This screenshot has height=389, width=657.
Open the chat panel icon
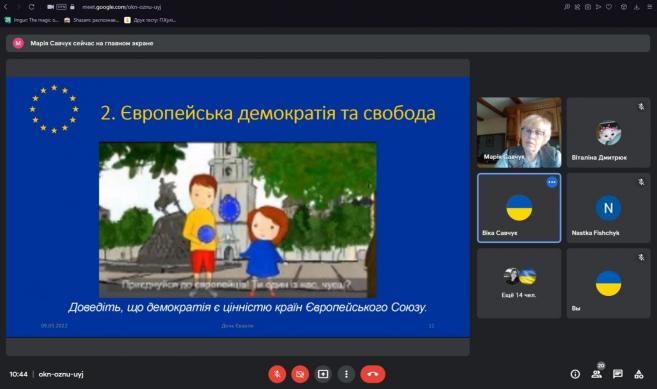click(x=618, y=374)
